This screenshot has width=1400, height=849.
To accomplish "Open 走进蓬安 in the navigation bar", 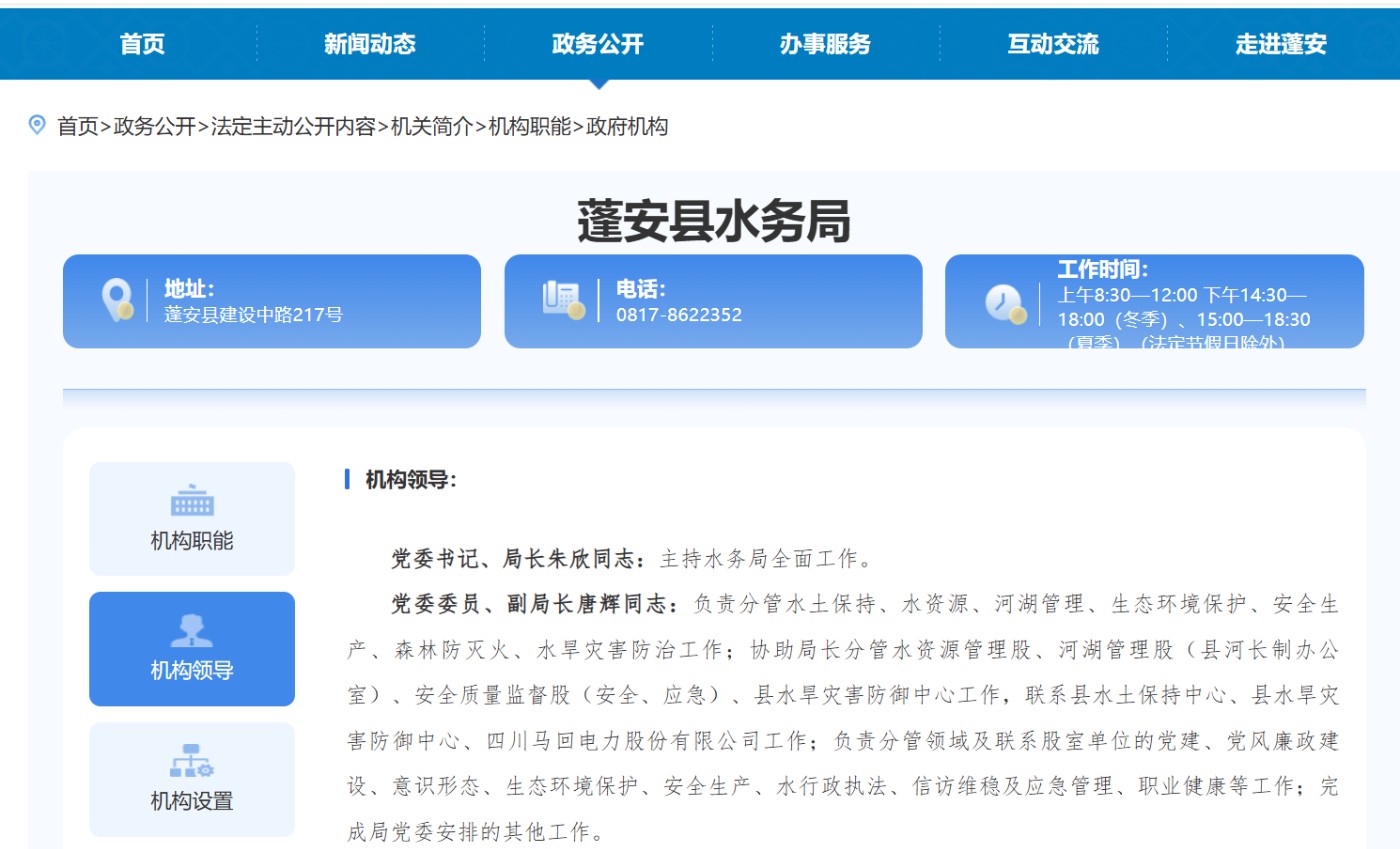I will coord(1281,44).
